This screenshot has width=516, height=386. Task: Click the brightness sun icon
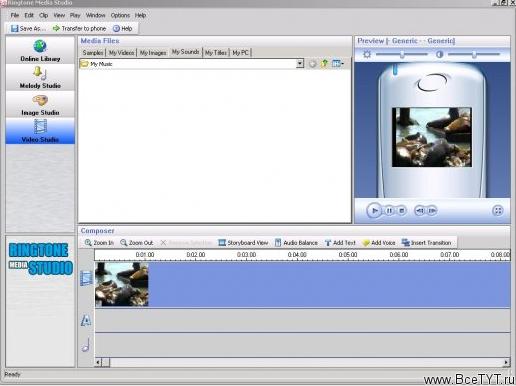(x=367, y=54)
